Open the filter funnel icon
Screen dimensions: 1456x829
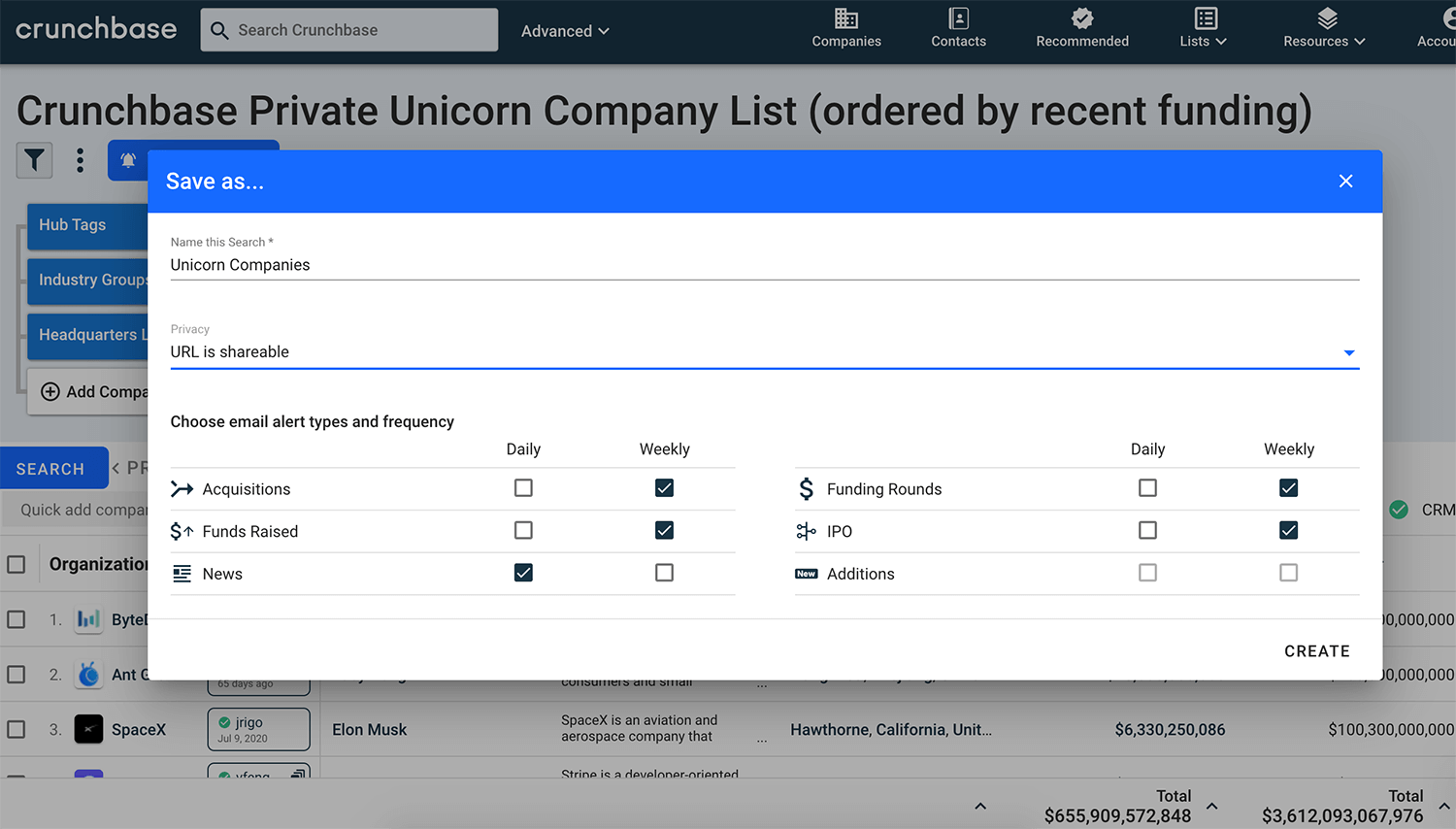[x=34, y=160]
